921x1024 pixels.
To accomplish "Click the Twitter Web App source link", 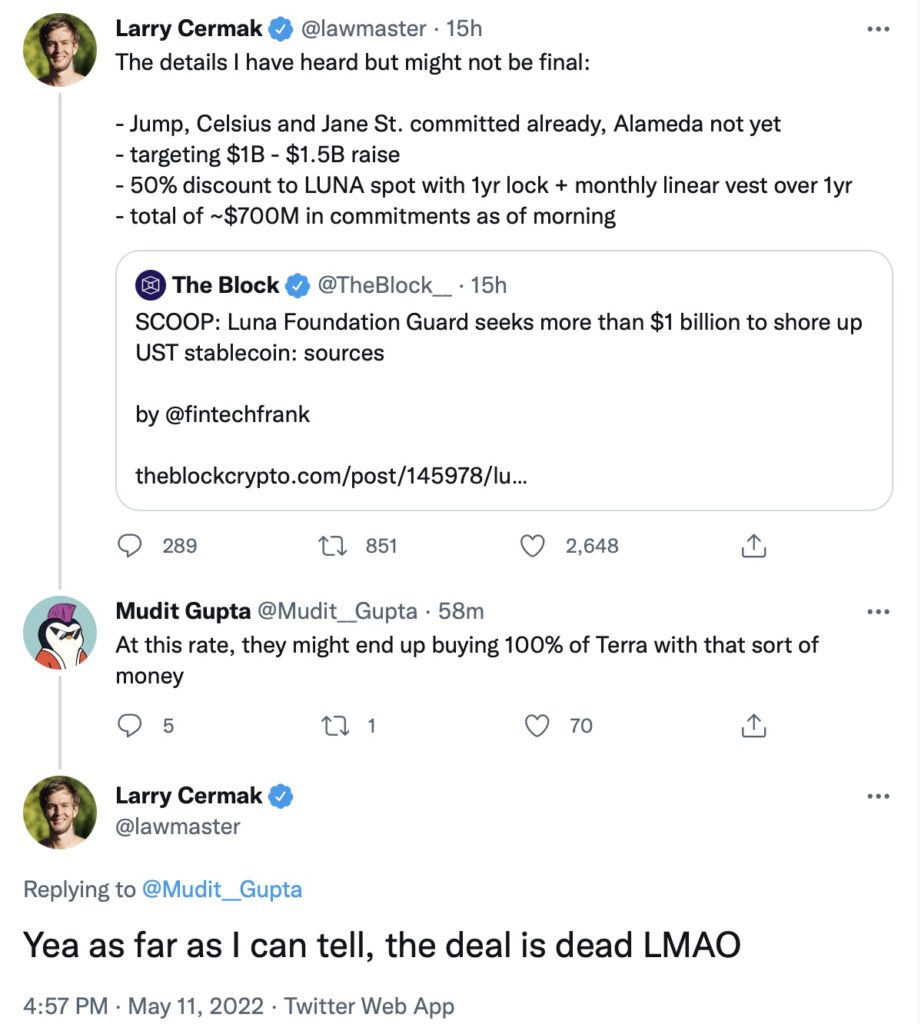I will click(369, 1005).
